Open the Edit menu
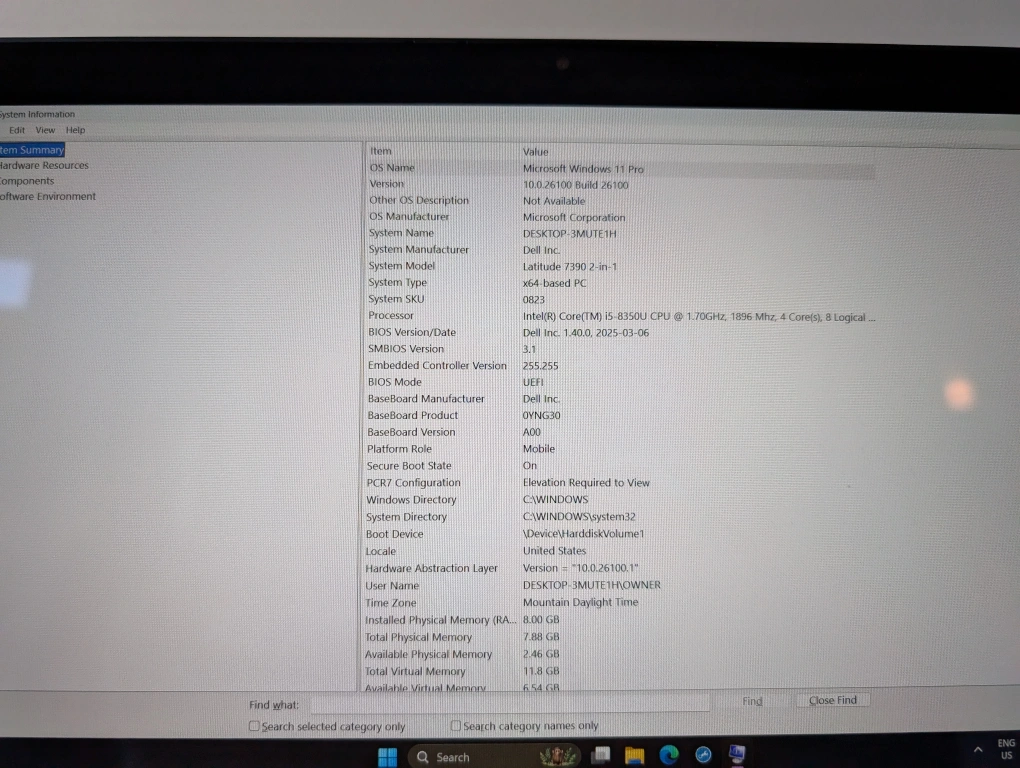Image resolution: width=1020 pixels, height=768 pixels. pyautogui.click(x=17, y=130)
